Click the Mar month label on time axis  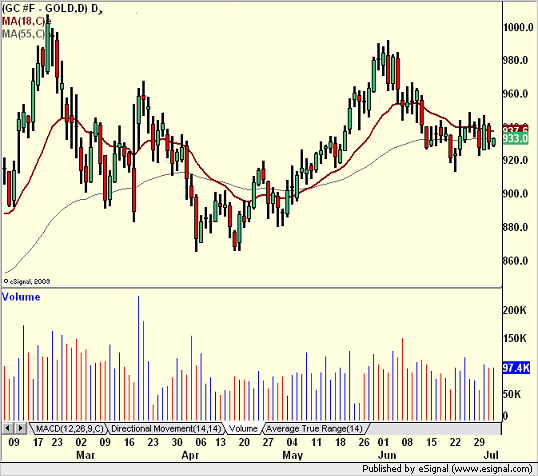coord(85,455)
